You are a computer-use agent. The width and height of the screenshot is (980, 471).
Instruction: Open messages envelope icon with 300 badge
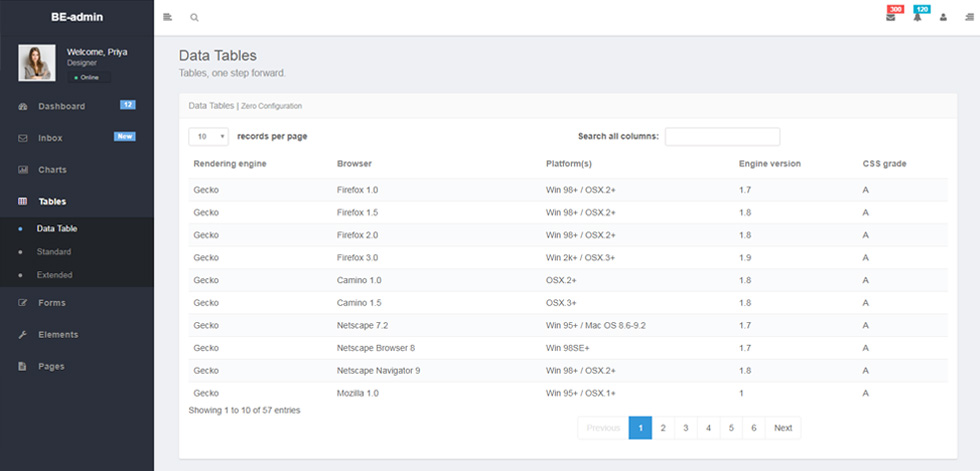[x=891, y=17]
